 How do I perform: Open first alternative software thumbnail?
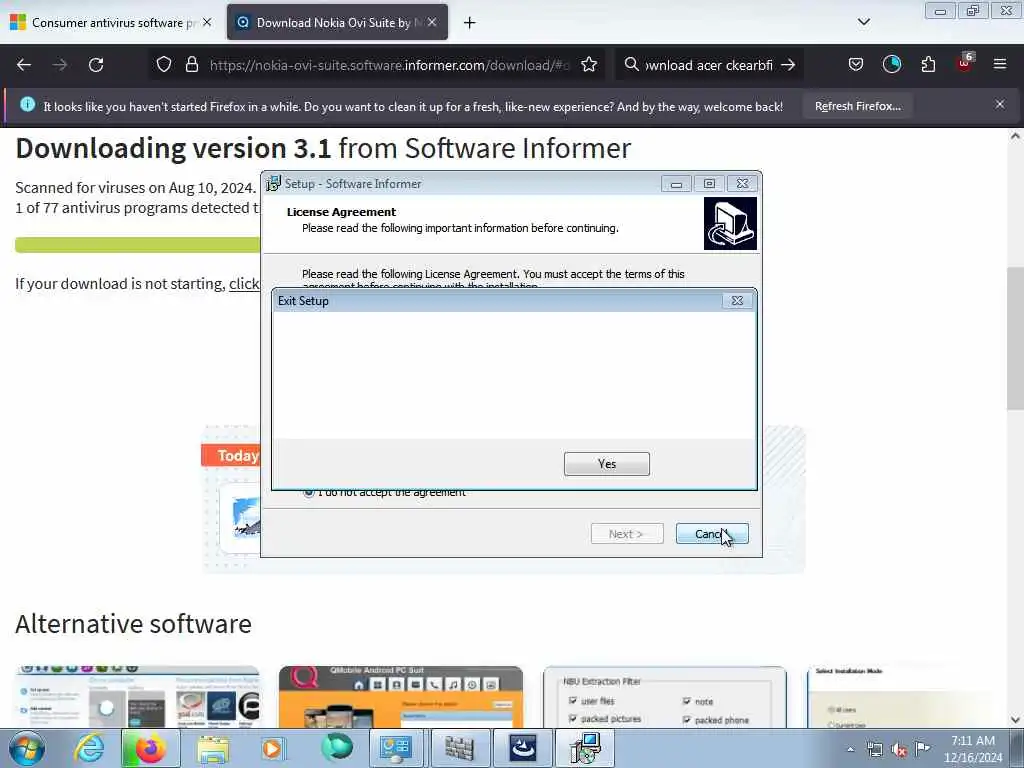tap(137, 697)
